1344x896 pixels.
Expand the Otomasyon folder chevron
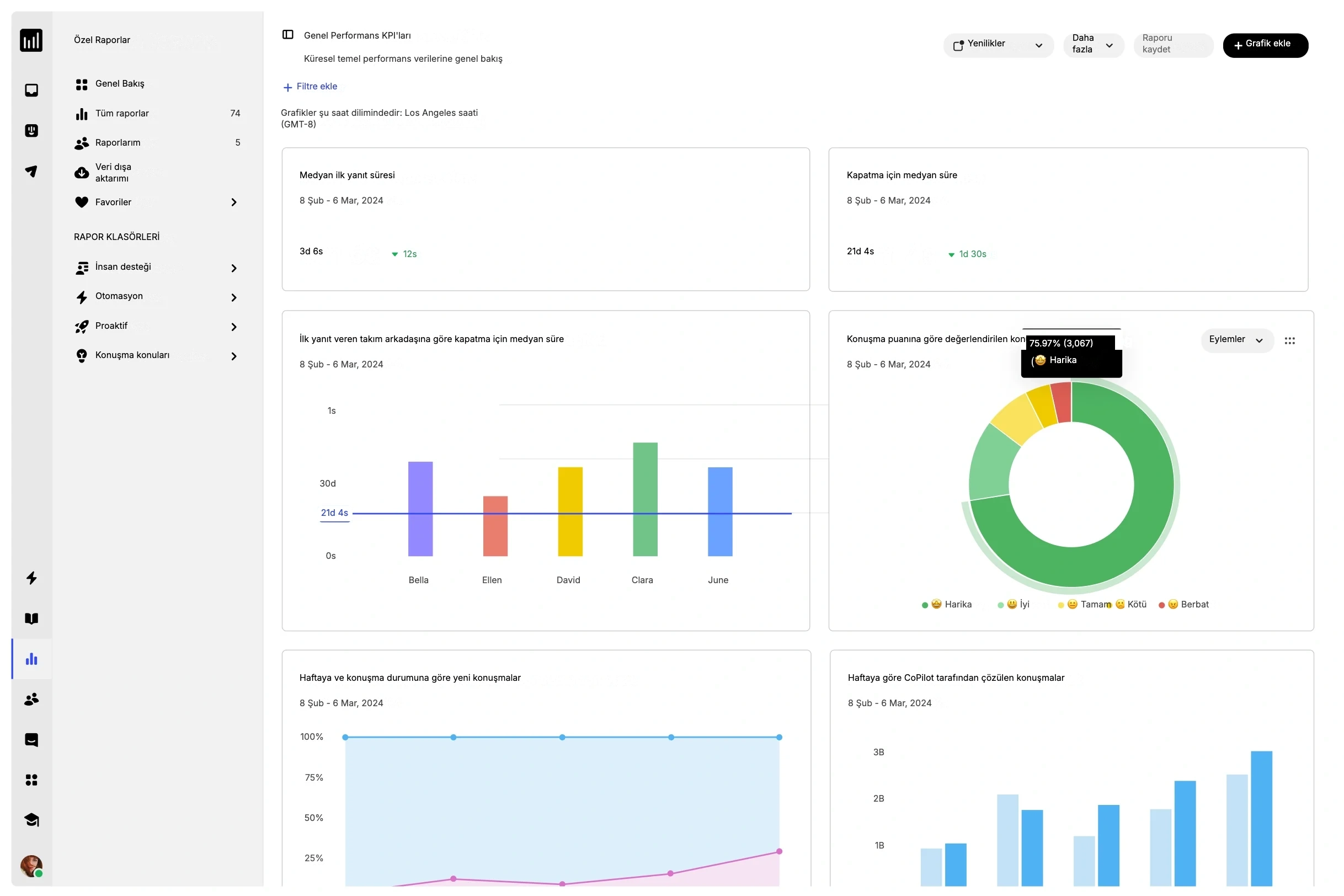234,297
